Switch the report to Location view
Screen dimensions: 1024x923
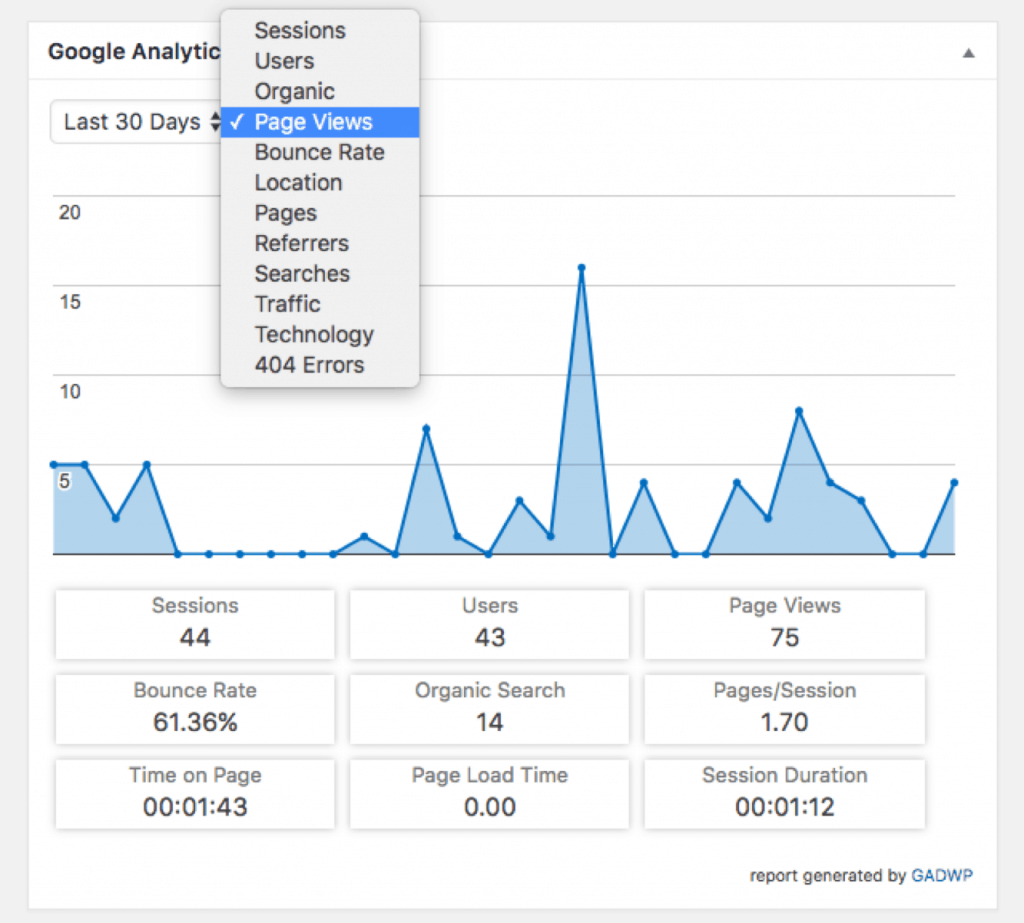pos(298,182)
